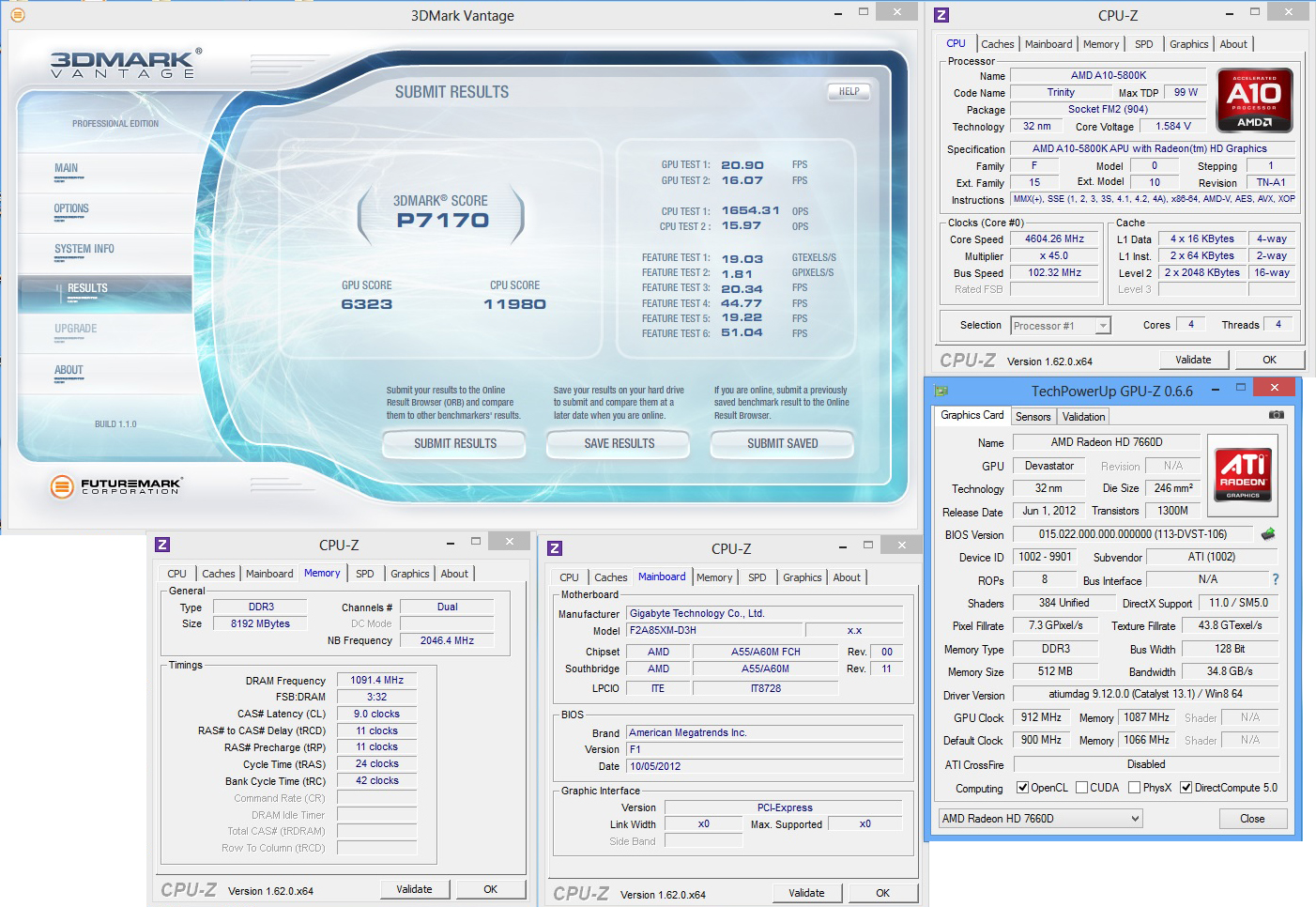Open System Info in the 3DMark sidebar
The height and width of the screenshot is (907, 1316).
click(84, 250)
